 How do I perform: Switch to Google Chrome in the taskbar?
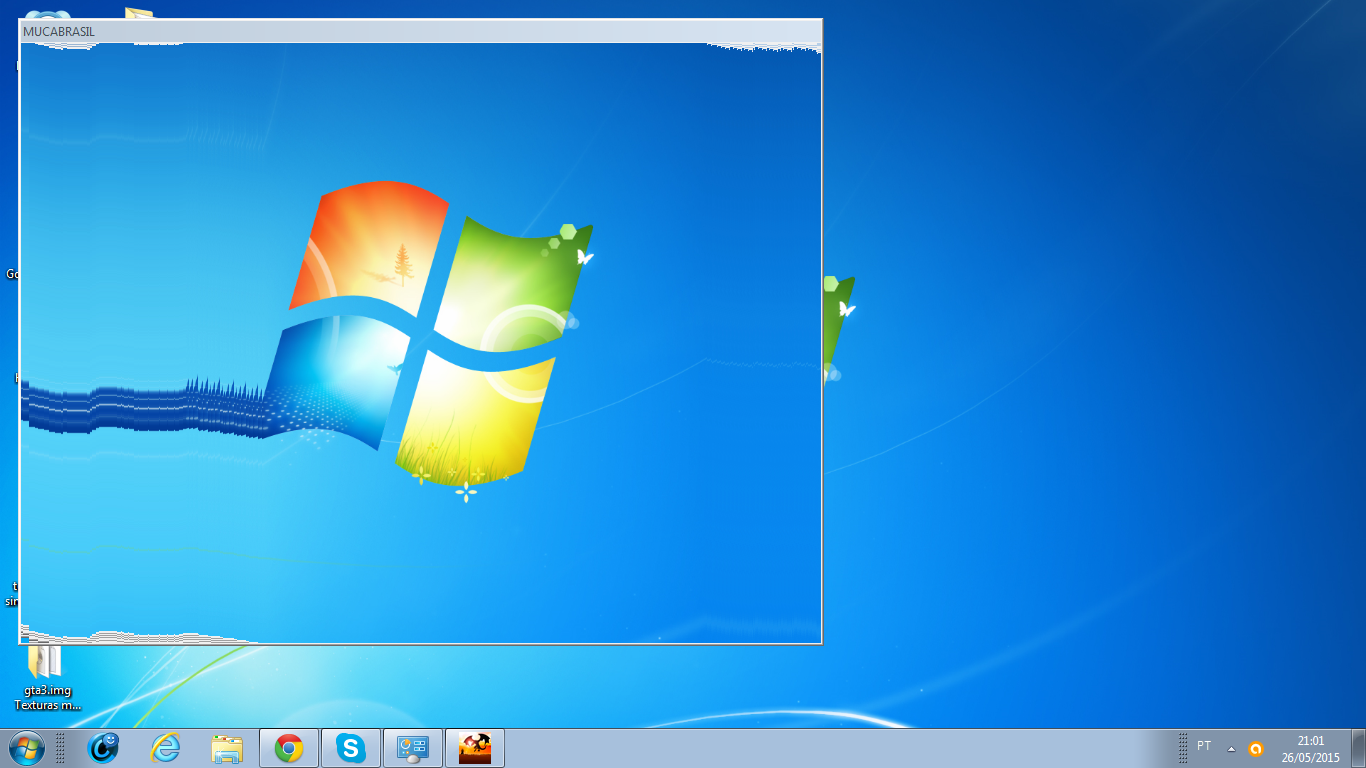pyautogui.click(x=289, y=748)
